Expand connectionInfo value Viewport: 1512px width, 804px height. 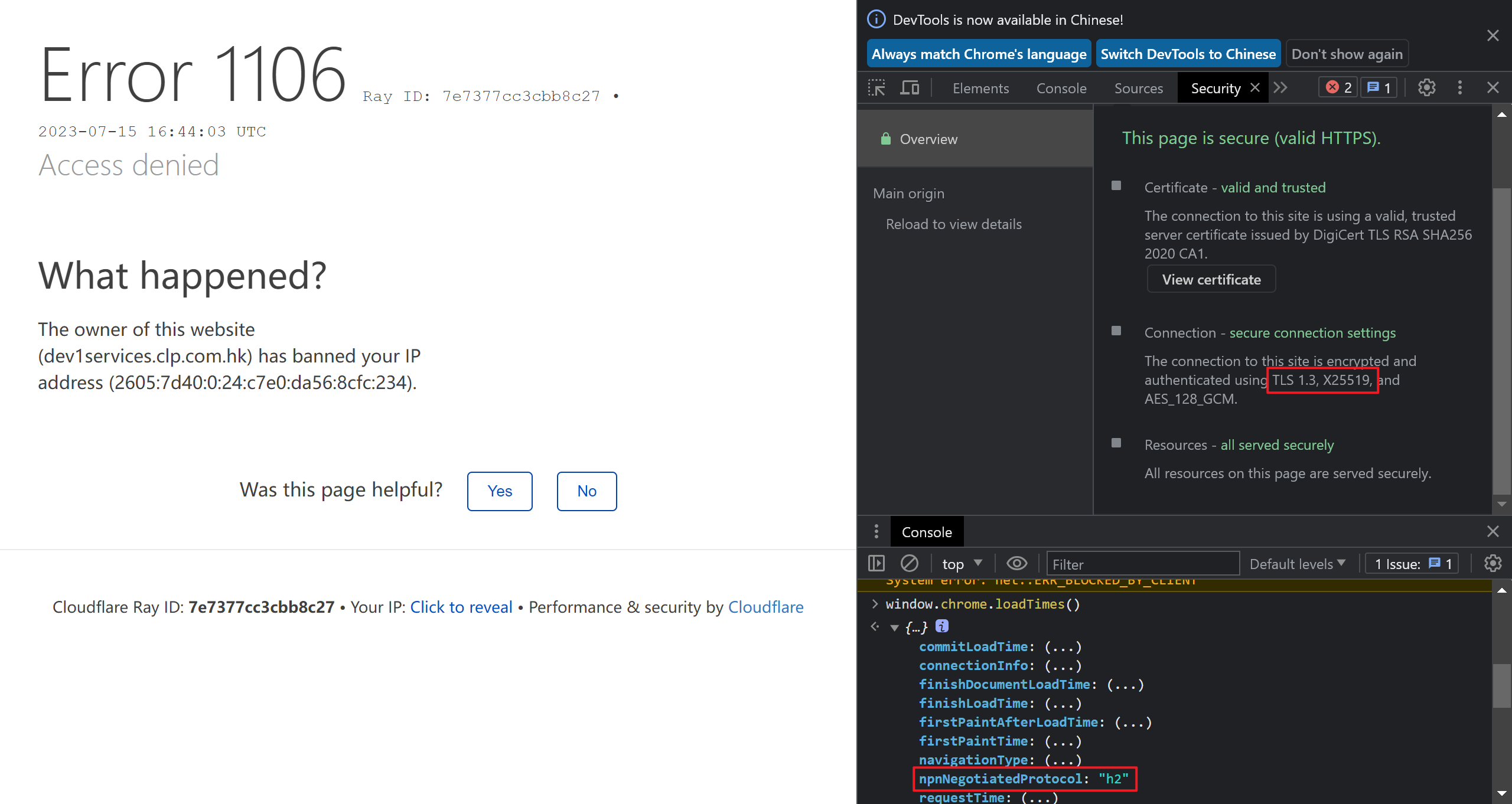click(1063, 665)
